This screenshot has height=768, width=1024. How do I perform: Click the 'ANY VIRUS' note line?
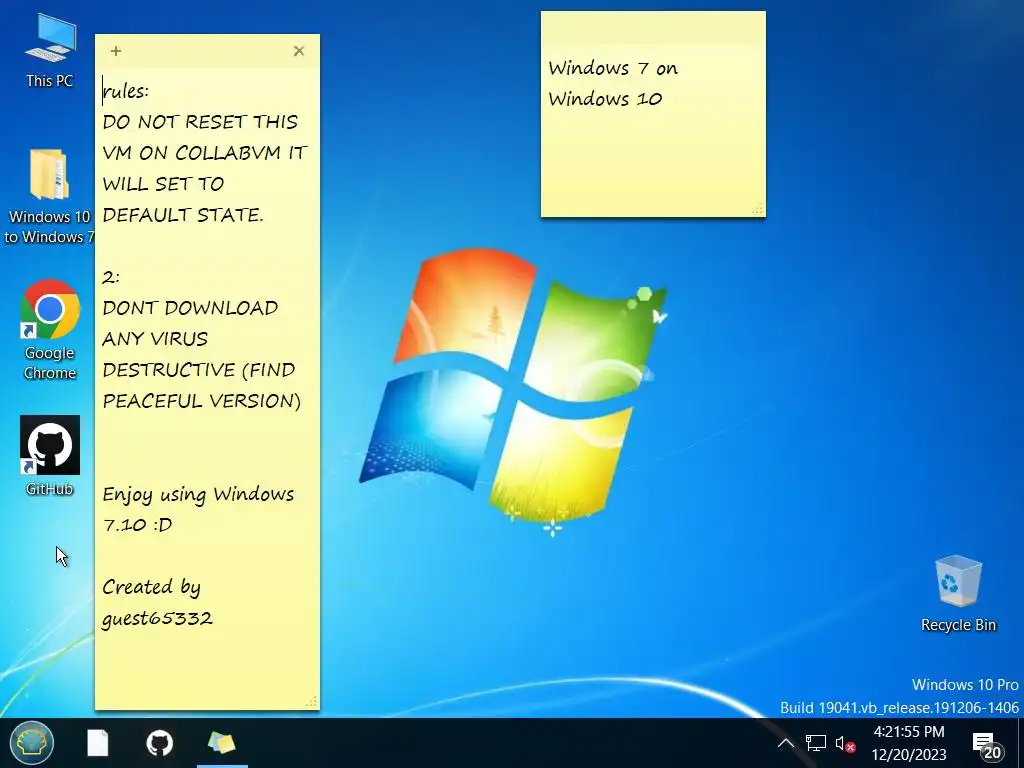[155, 339]
